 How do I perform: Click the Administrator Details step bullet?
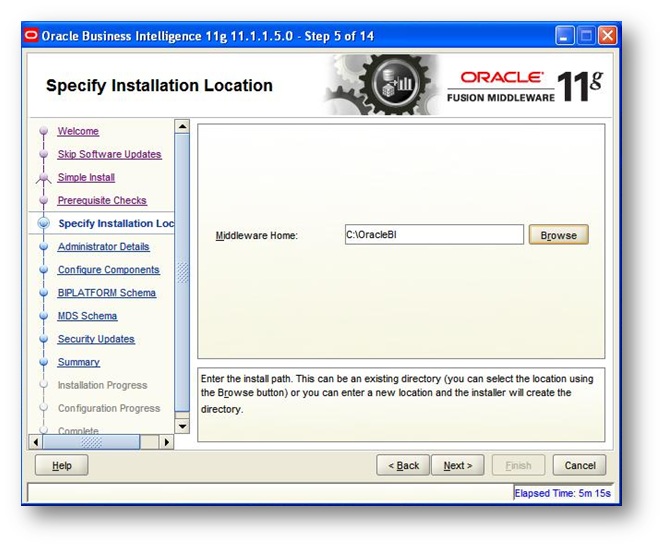(x=43, y=246)
